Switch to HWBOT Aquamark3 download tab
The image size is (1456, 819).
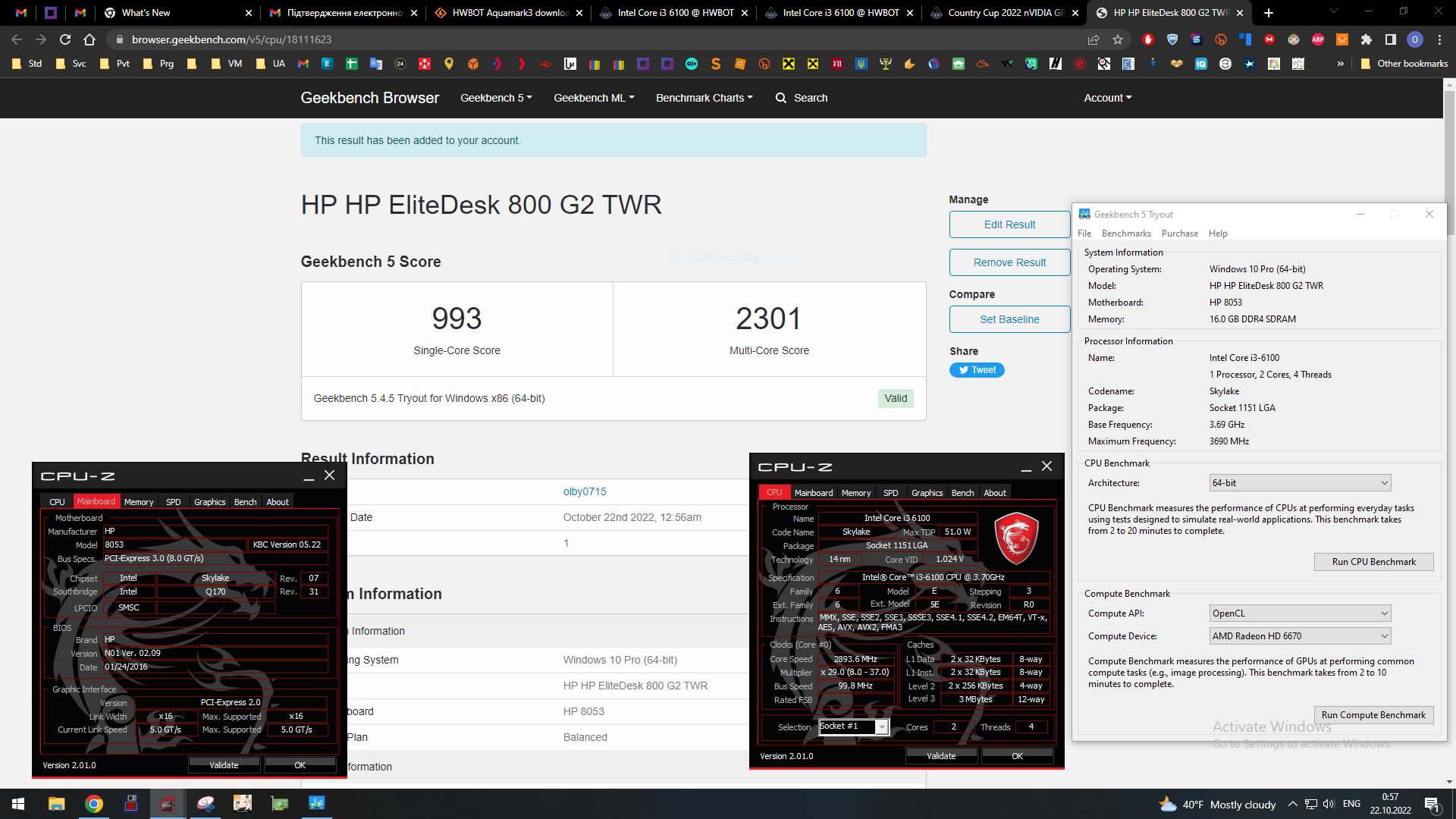(510, 13)
